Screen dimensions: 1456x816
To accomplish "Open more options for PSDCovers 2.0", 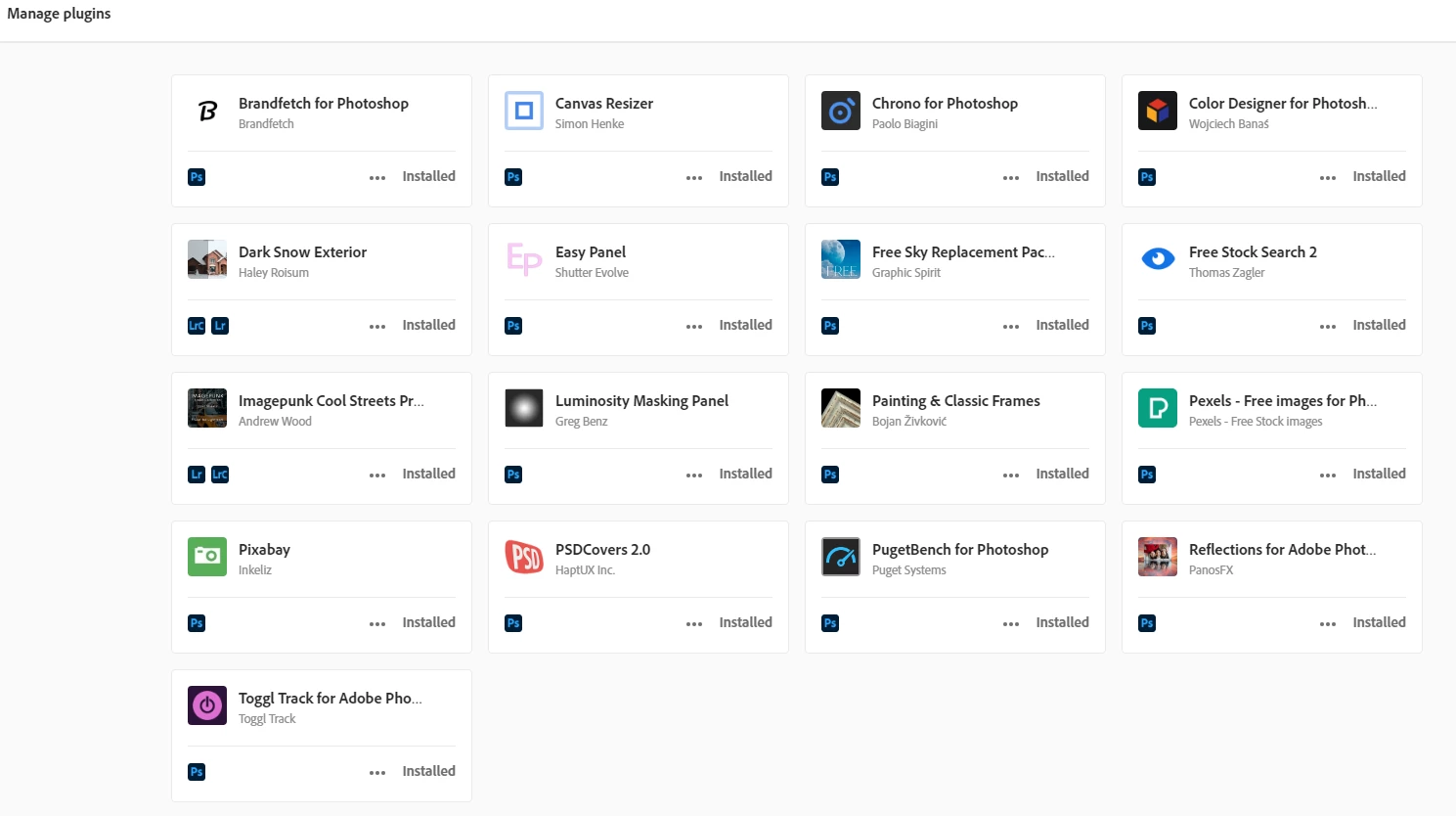I will coord(694,624).
